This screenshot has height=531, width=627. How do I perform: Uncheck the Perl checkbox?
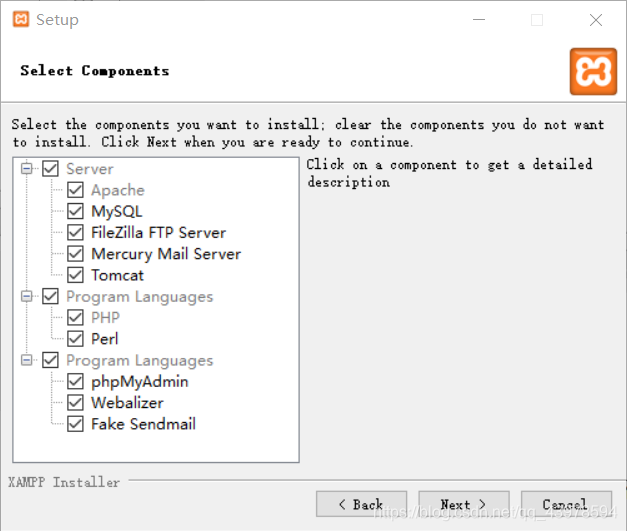75,339
